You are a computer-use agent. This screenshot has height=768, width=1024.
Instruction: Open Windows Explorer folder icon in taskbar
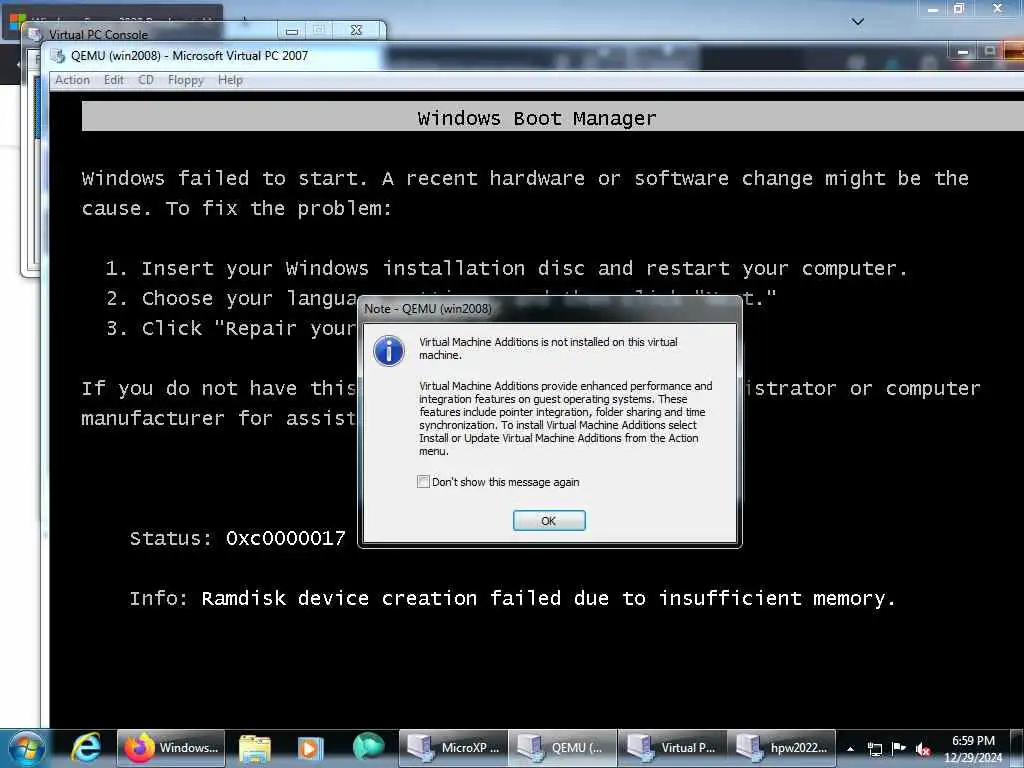point(255,749)
